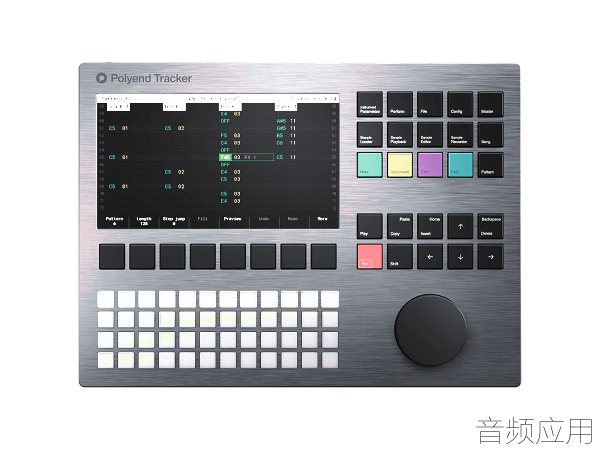Click the screen key below Undo label
600x450 pixels.
[263, 256]
